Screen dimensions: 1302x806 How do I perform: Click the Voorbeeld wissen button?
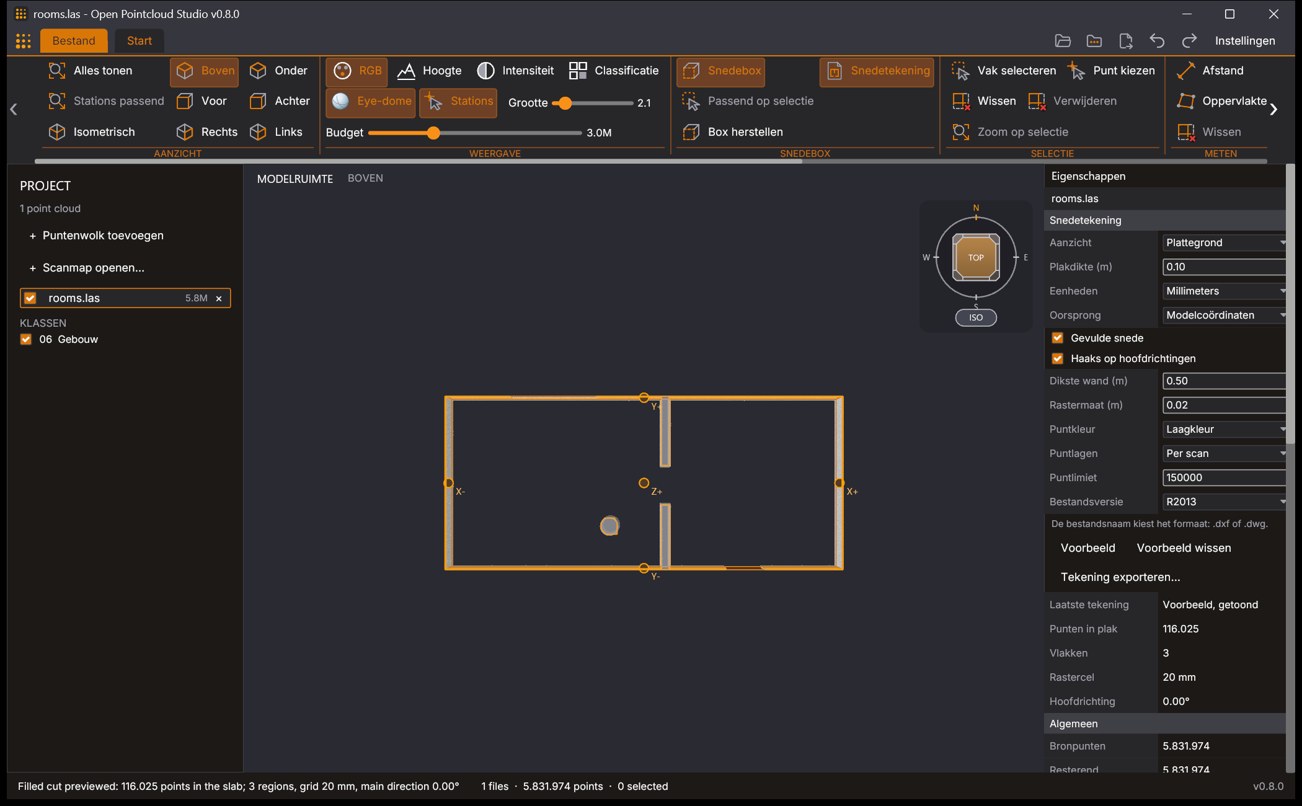pos(1184,548)
